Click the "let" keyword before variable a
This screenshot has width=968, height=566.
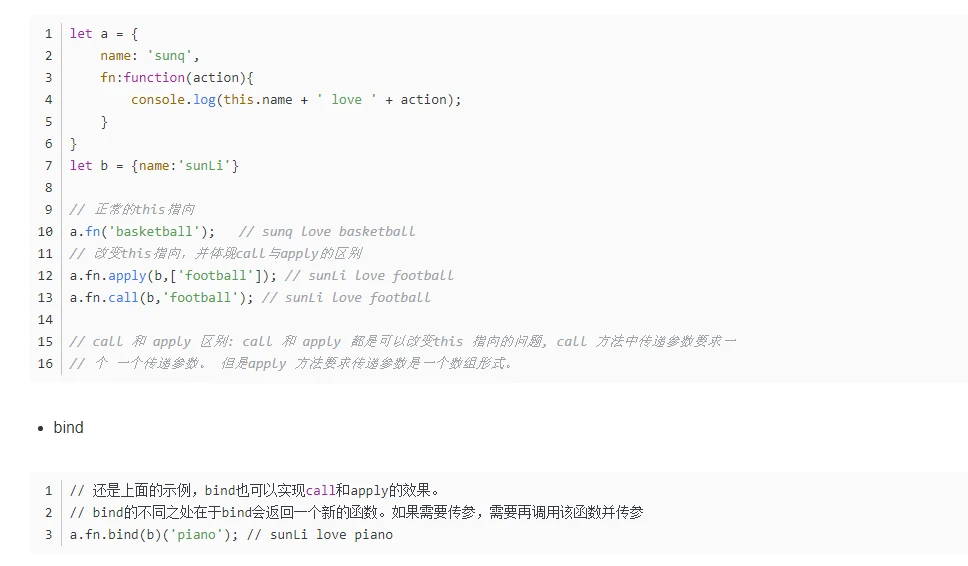81,34
